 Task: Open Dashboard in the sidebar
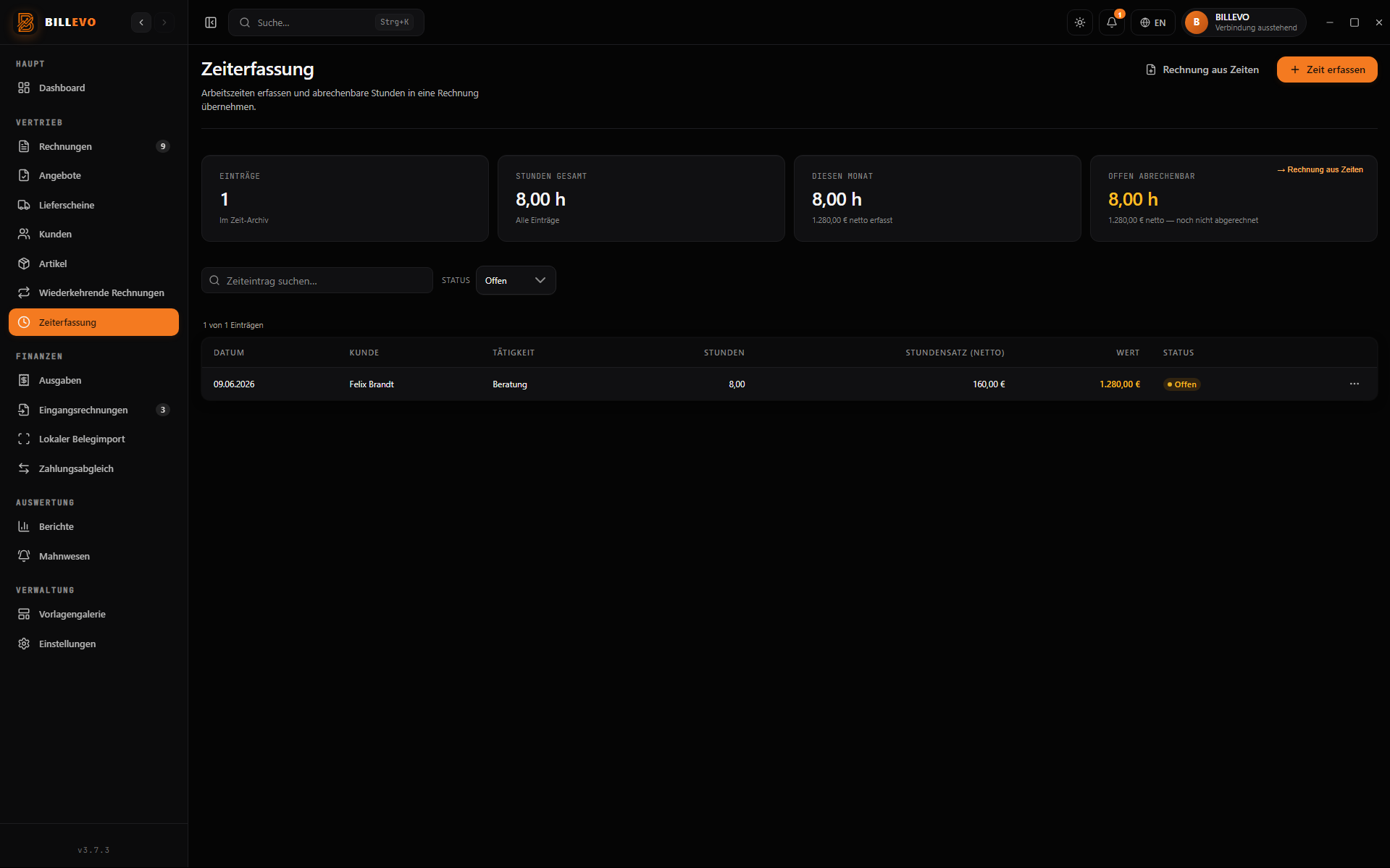(x=93, y=88)
